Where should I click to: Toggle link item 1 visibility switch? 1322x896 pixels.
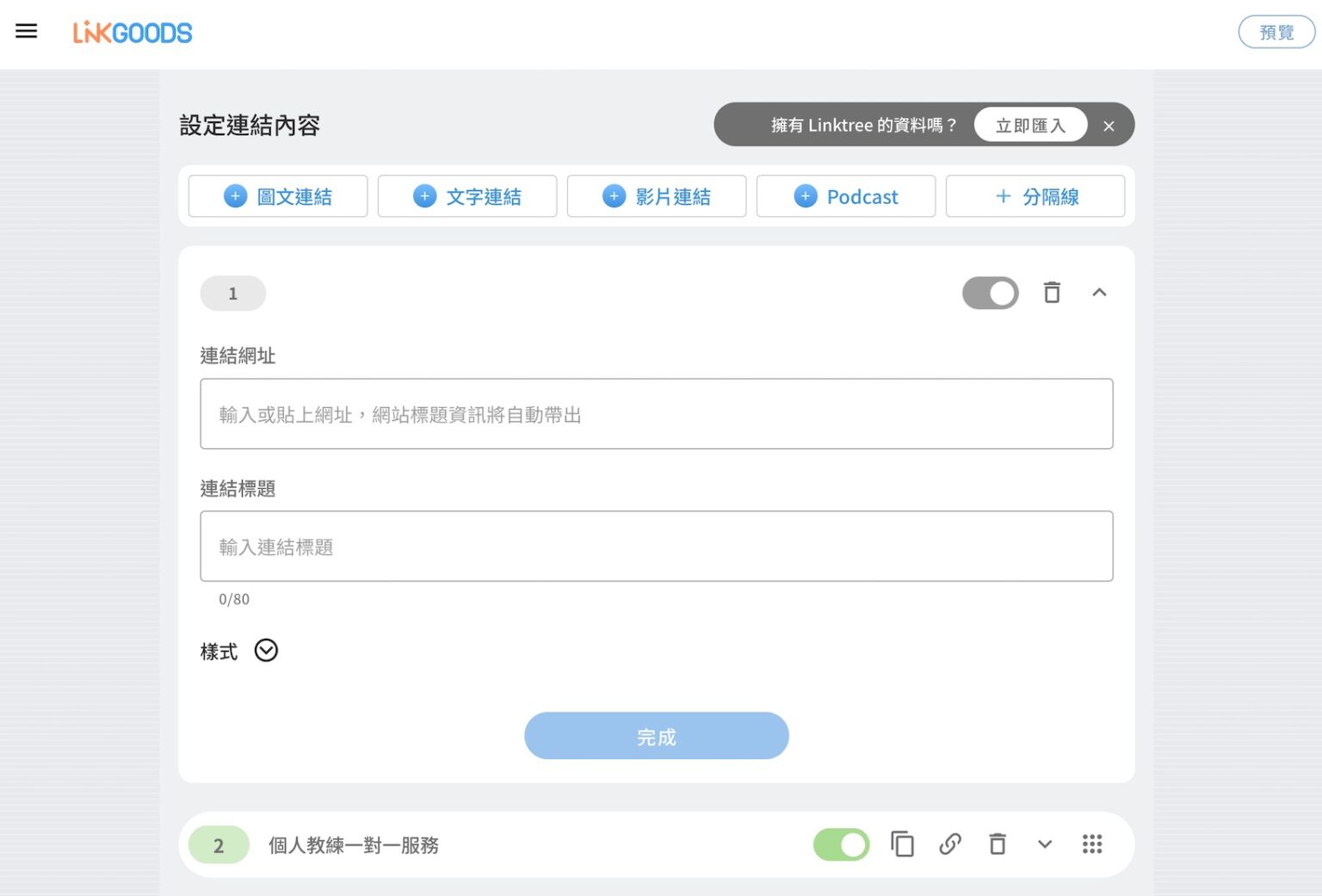pyautogui.click(x=990, y=293)
